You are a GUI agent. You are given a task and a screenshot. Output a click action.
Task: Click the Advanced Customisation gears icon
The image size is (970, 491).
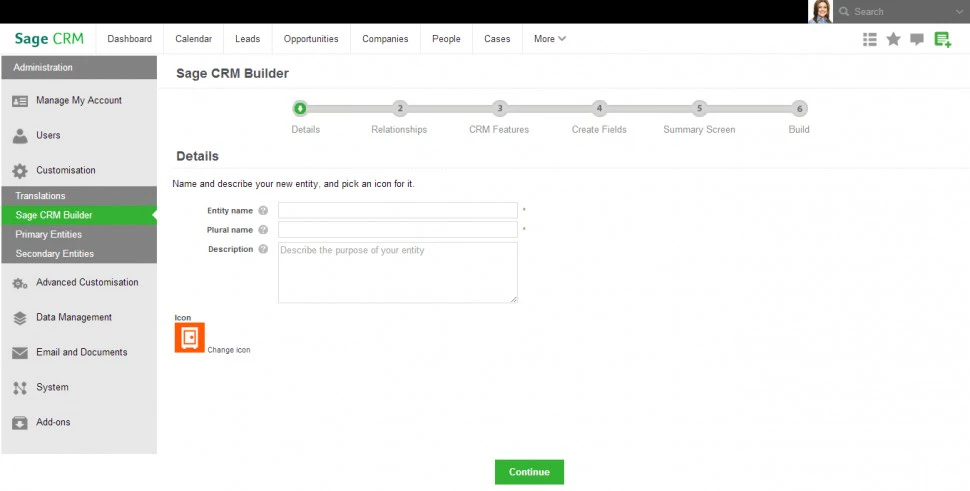[x=20, y=283]
